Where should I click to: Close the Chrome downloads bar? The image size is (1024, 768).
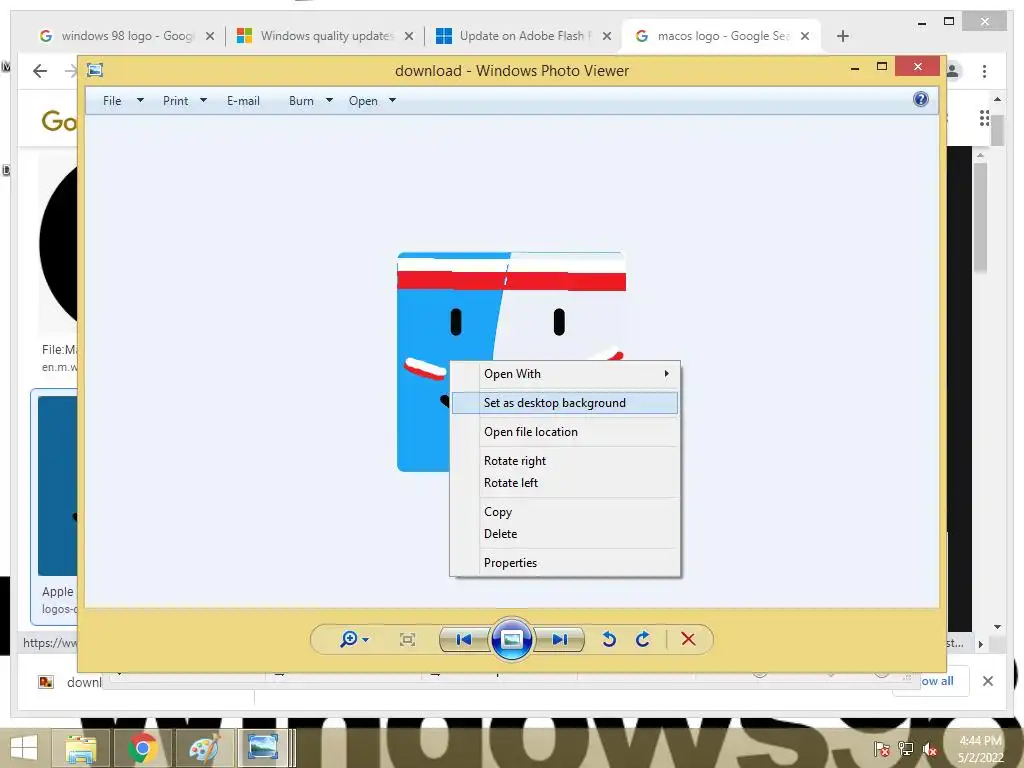click(x=988, y=681)
